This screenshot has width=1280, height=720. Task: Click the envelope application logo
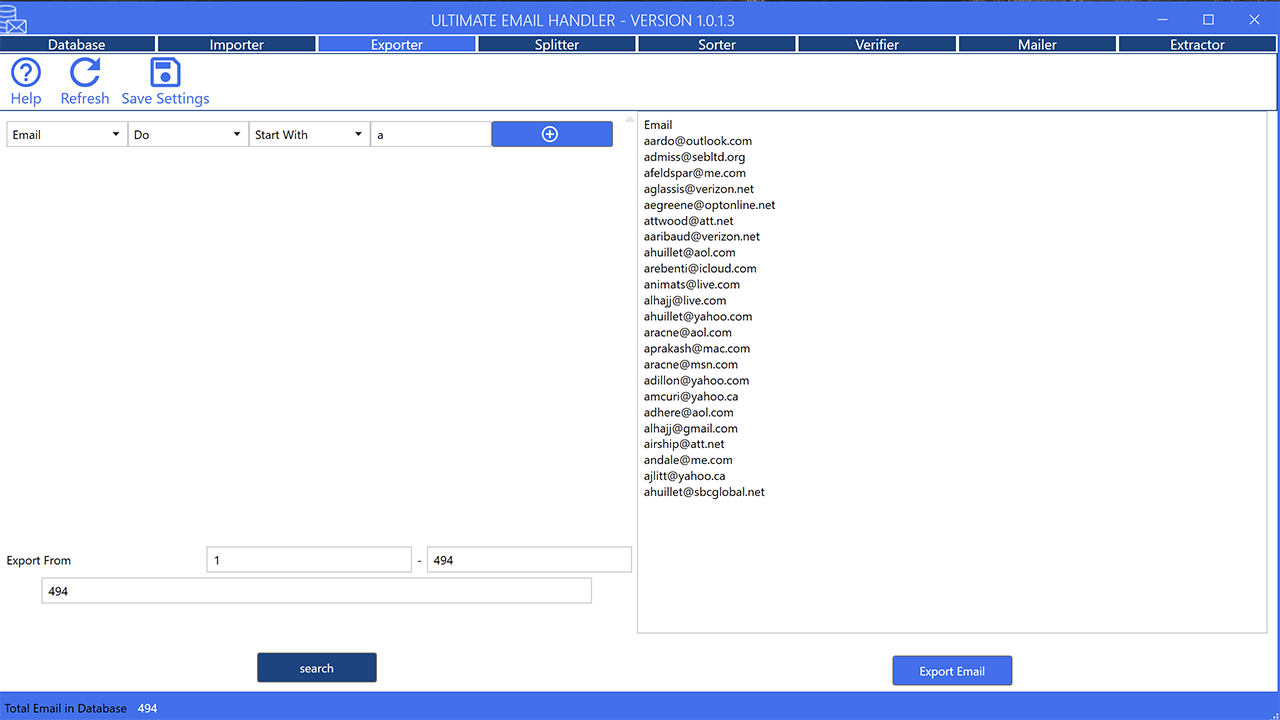coord(14,18)
